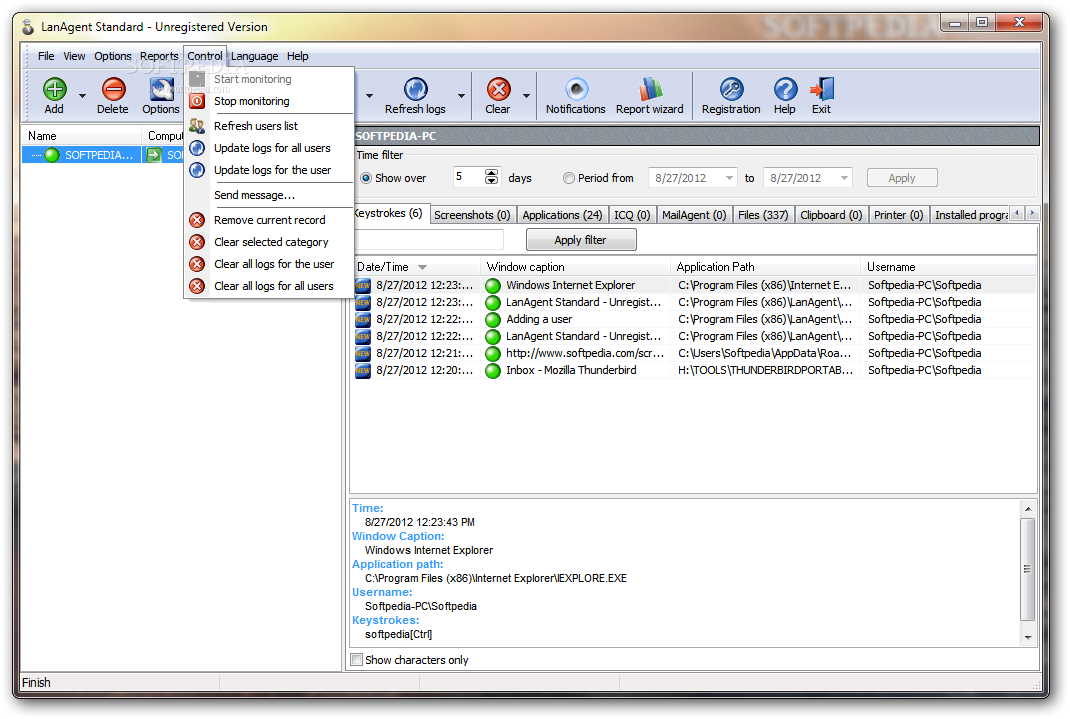Click the Apply time filter button

901,178
